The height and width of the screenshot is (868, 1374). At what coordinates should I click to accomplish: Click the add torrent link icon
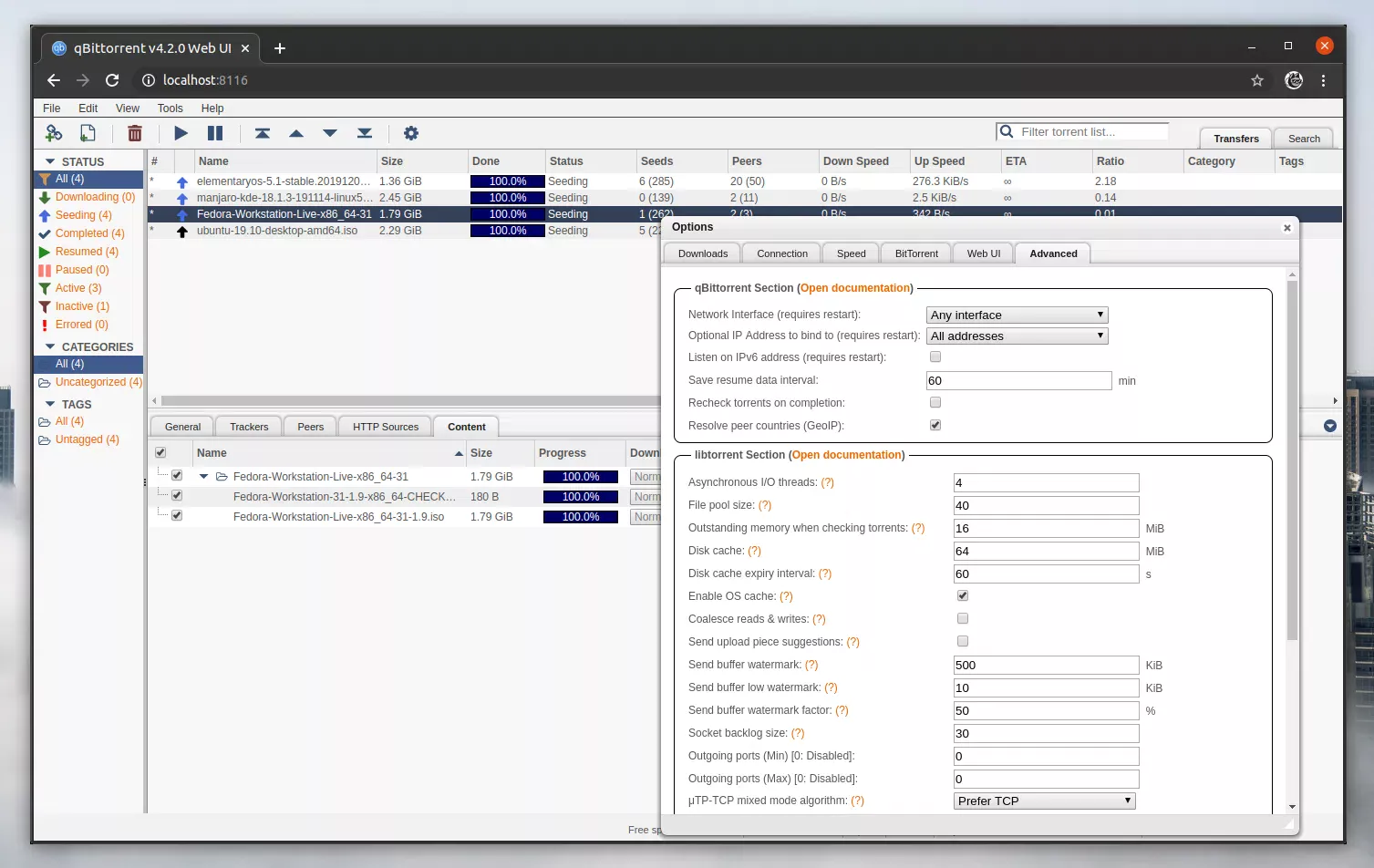[x=53, y=133]
